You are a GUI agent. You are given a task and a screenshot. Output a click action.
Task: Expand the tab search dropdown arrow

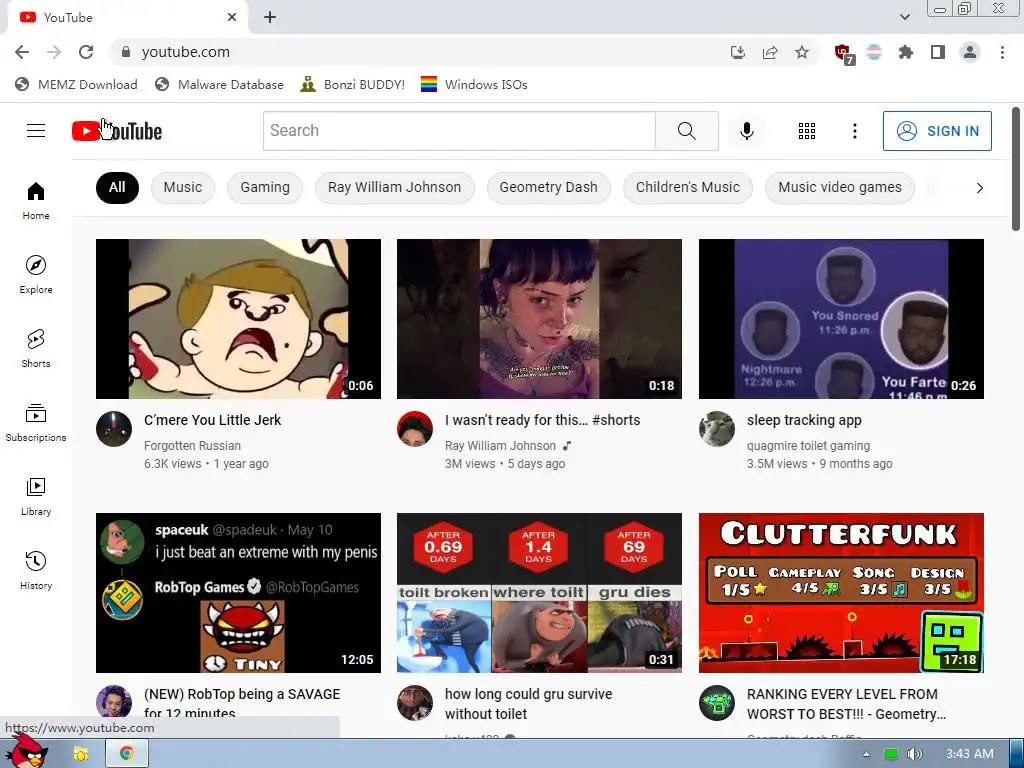(904, 17)
